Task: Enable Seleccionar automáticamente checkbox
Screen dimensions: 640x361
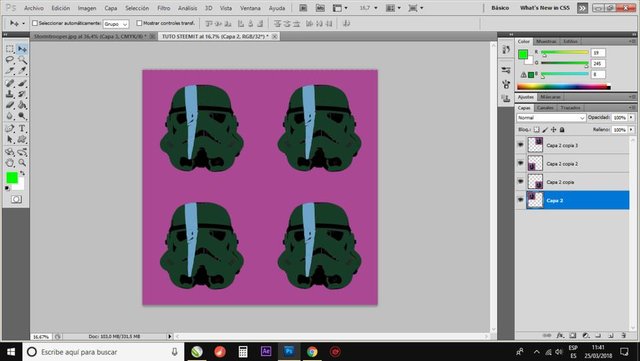Action: click(x=35, y=23)
